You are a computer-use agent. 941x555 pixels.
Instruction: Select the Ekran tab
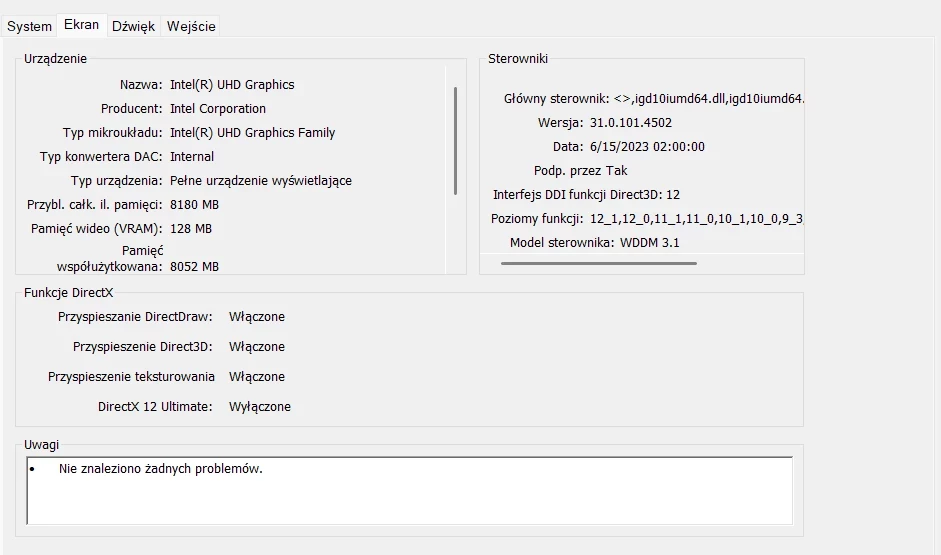(82, 25)
